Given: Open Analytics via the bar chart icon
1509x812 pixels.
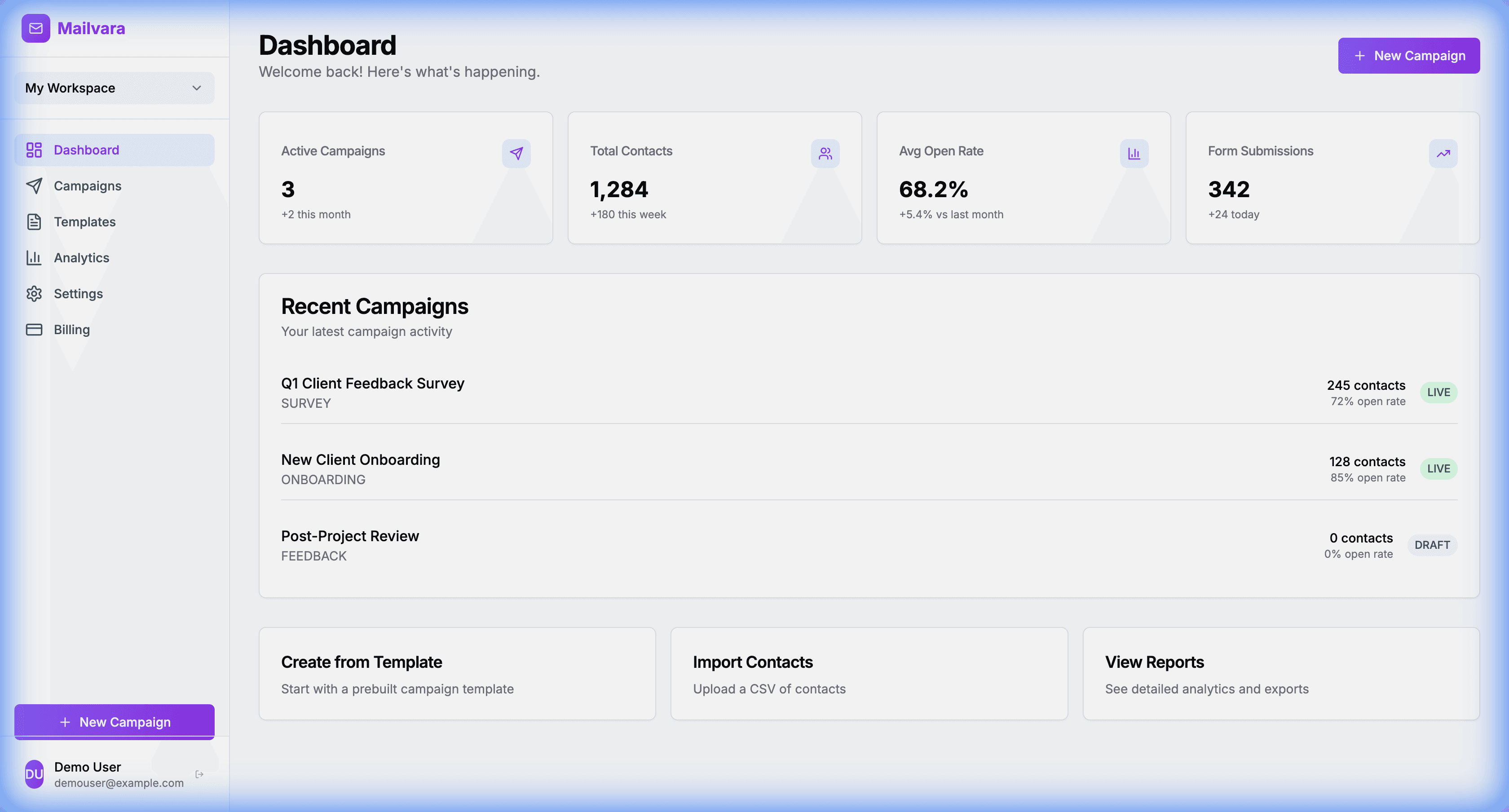Looking at the screenshot, I should coord(33,258).
